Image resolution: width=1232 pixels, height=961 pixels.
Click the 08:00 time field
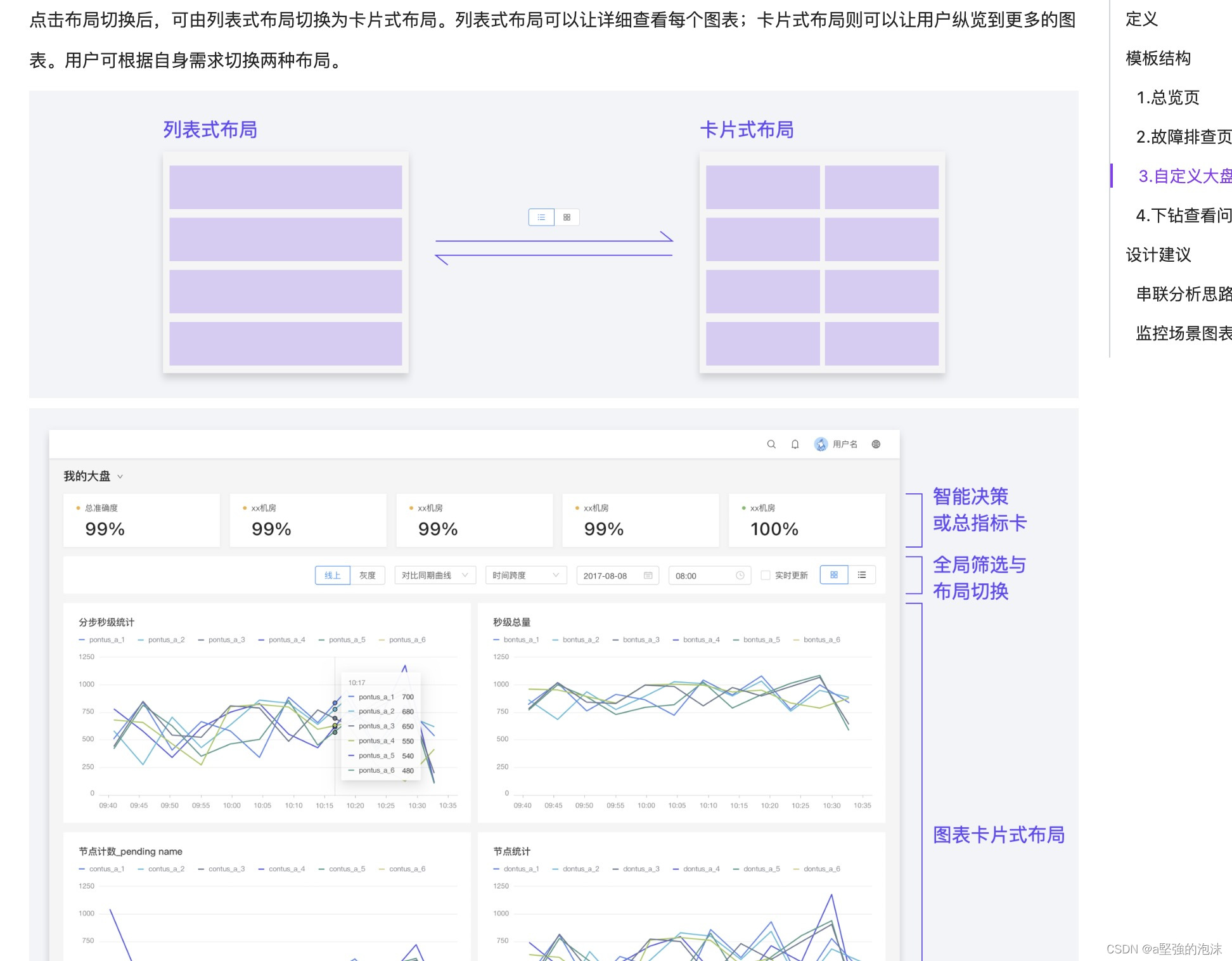[x=709, y=576]
